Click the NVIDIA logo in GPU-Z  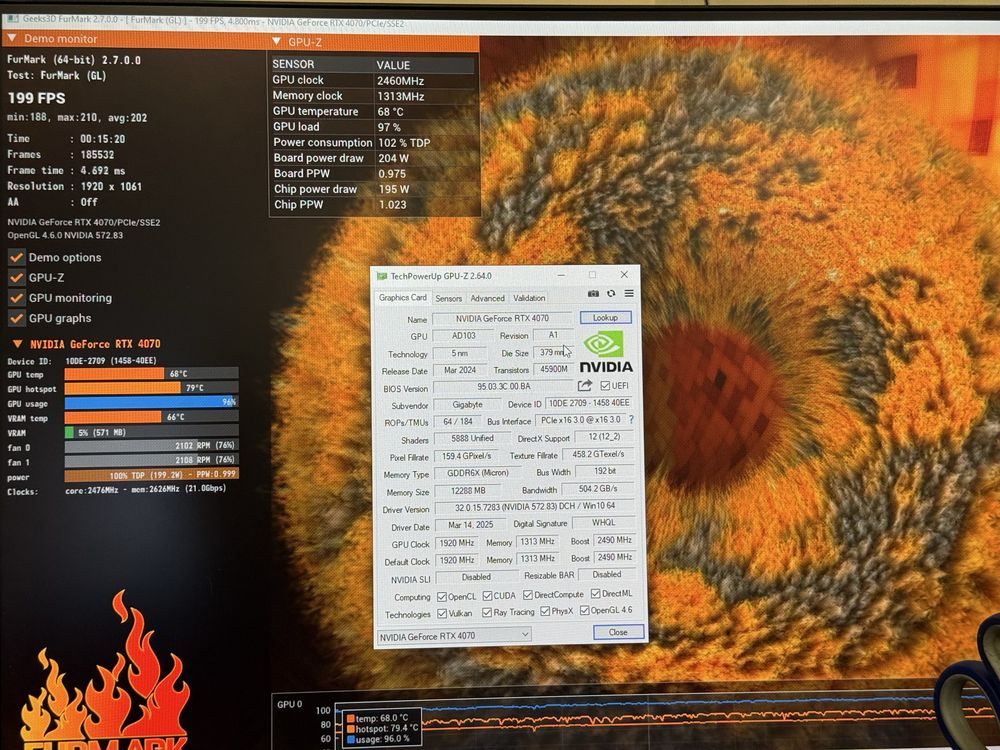click(605, 351)
